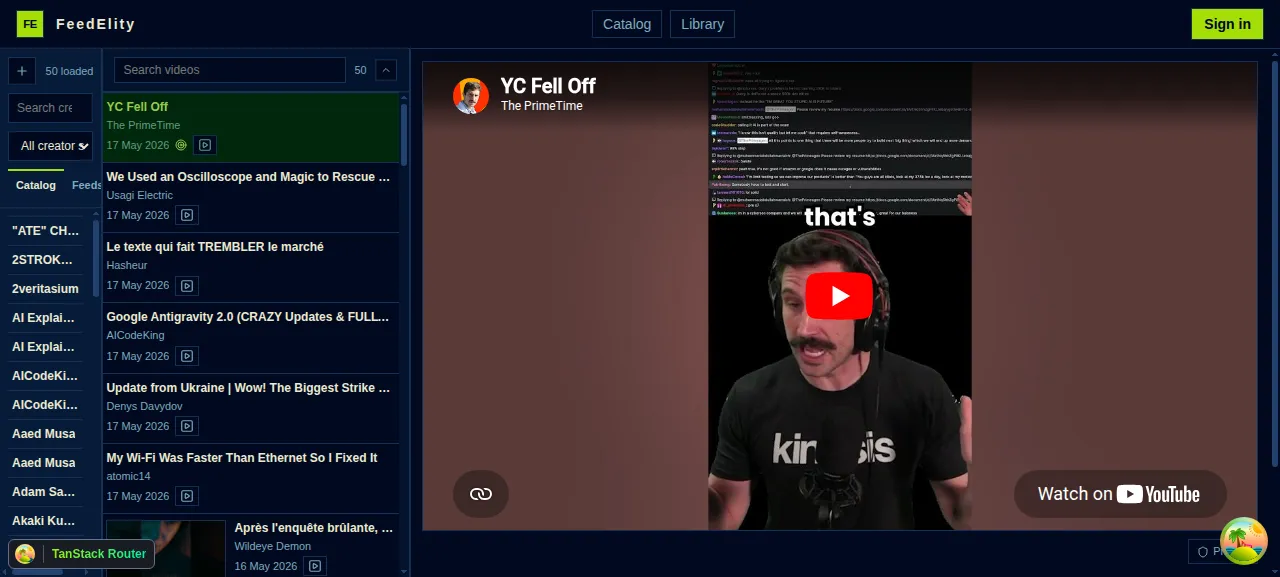Select the first Aaed Musa creator
The height and width of the screenshot is (577, 1280).
pos(45,434)
